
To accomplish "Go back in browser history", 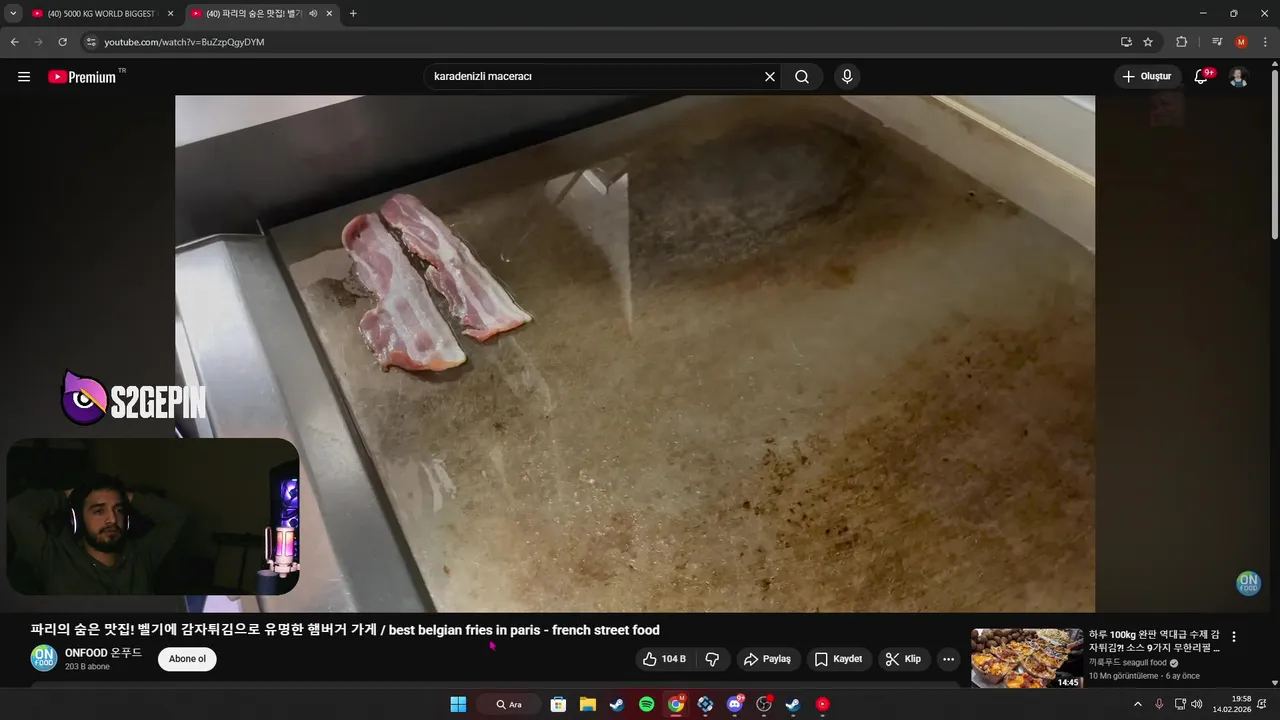I will (x=14, y=42).
